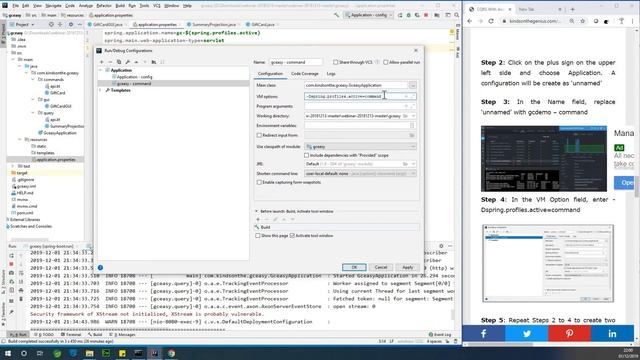This screenshot has width=640, height=360.
Task: Open working directory dropdown arrow
Action: (413, 116)
